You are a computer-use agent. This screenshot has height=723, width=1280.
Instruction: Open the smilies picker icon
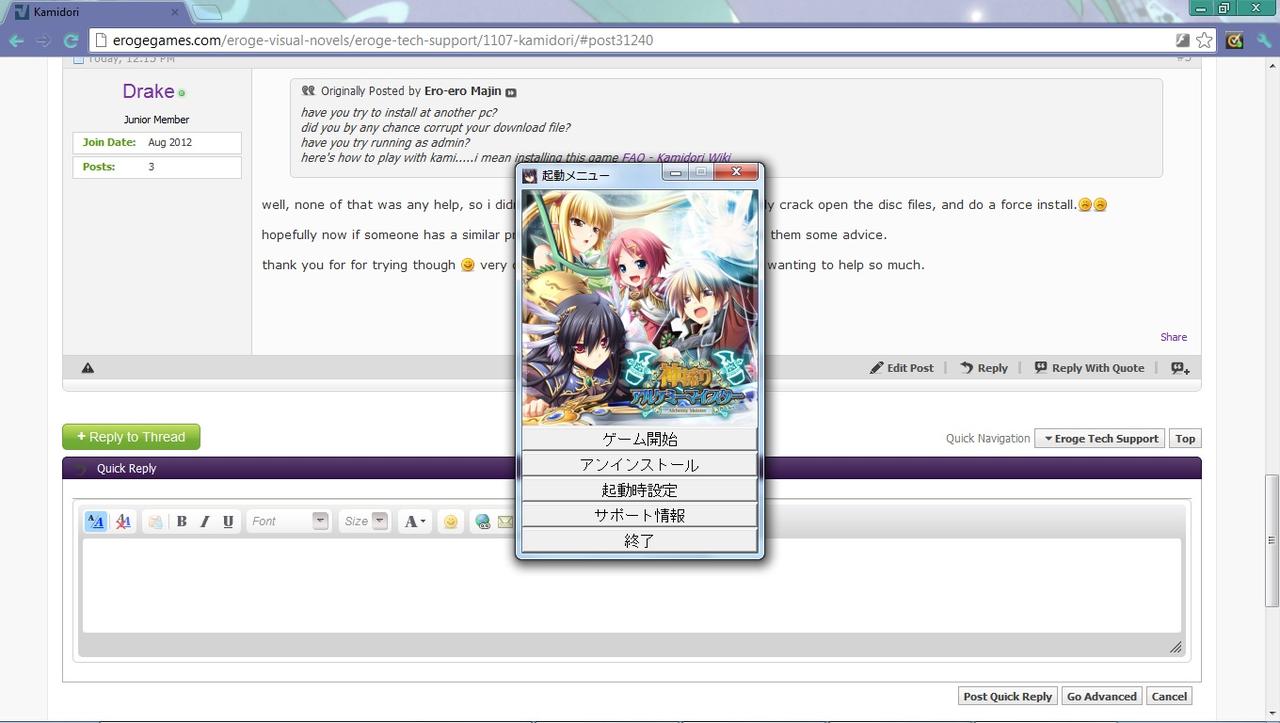[x=451, y=521]
